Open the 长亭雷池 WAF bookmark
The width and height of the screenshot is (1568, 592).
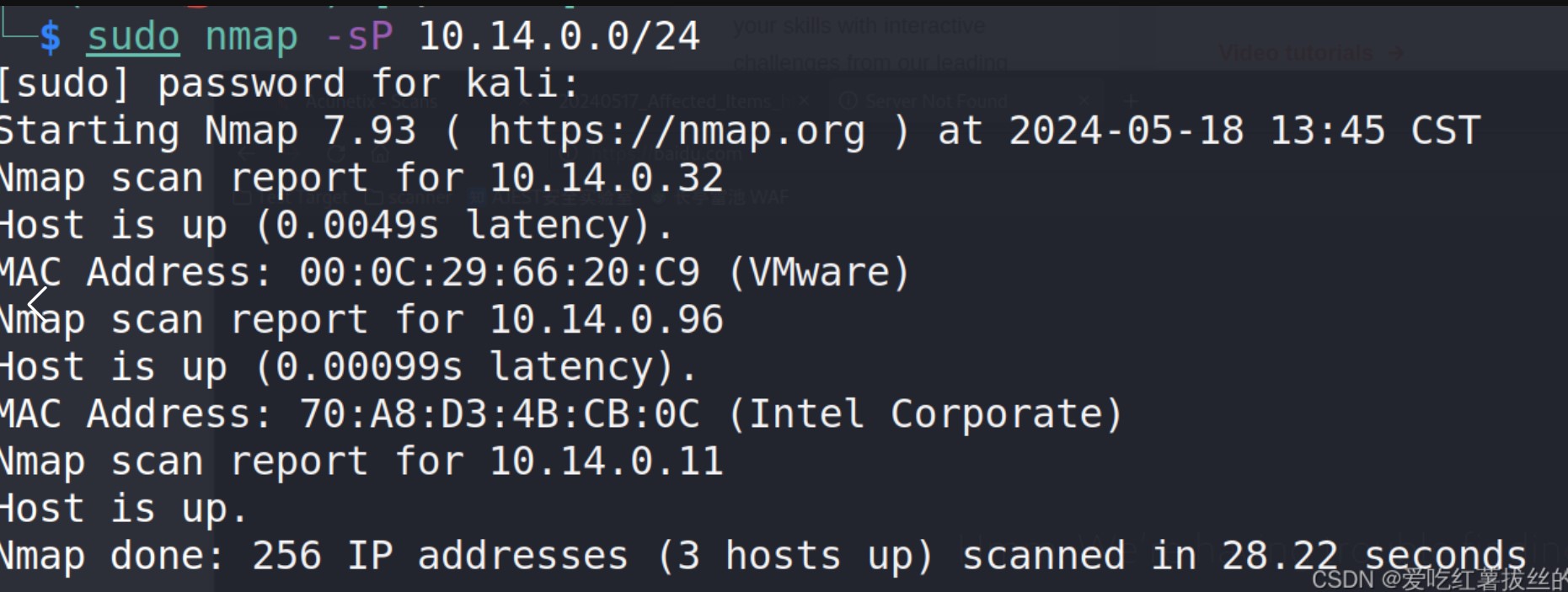pyautogui.click(x=720, y=198)
